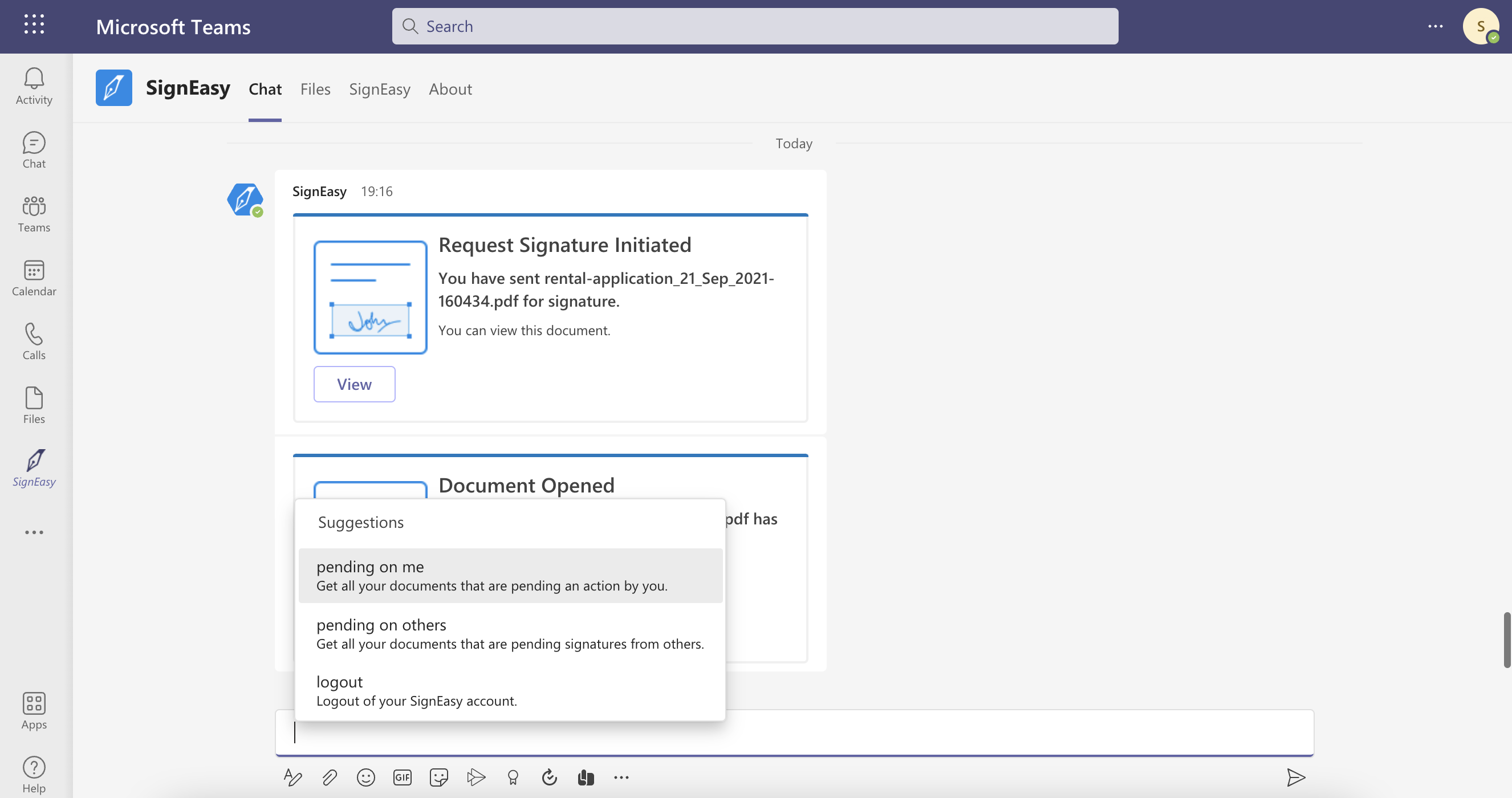Click the SignEasy bot avatar beside the message
The height and width of the screenshot is (798, 1512).
245,199
